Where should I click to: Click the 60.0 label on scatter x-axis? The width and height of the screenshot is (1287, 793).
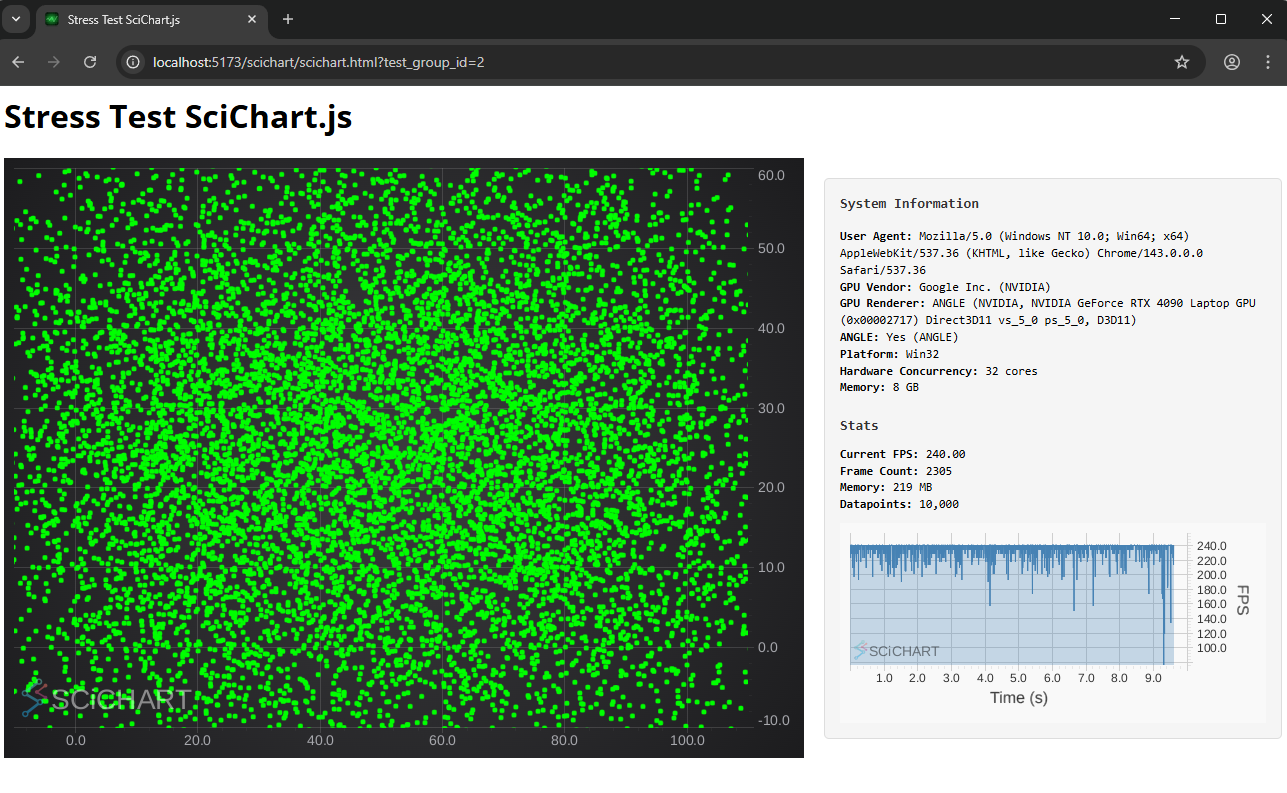[442, 741]
